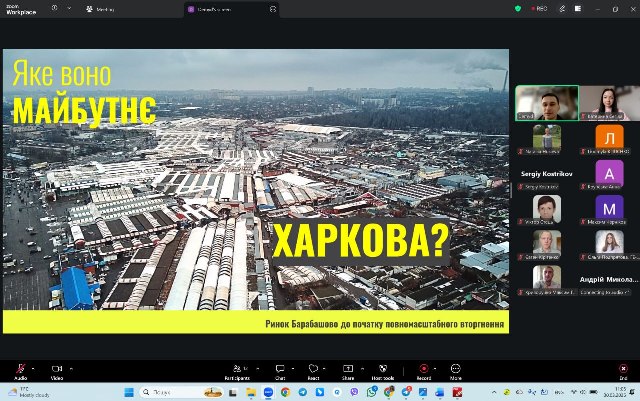Click the green encryption shield icon
Image resolution: width=640 pixels, height=401 pixels.
point(518,8)
